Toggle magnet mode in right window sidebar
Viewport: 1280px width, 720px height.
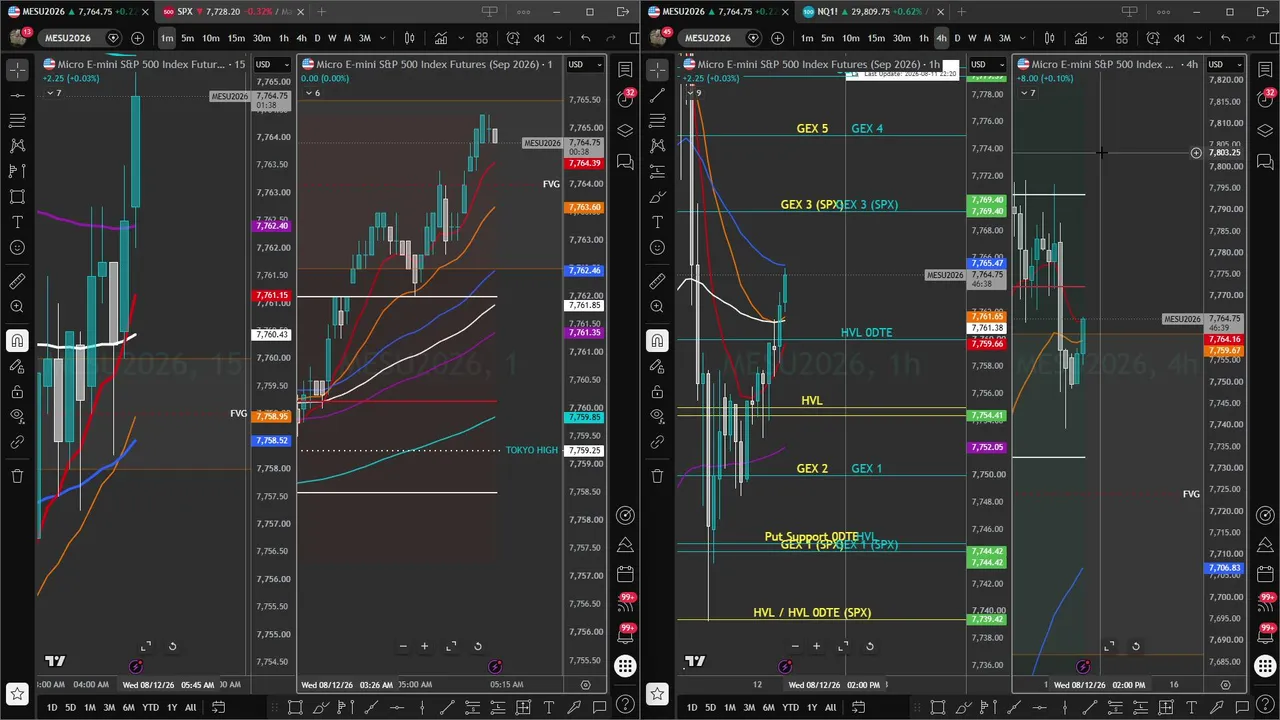657,341
